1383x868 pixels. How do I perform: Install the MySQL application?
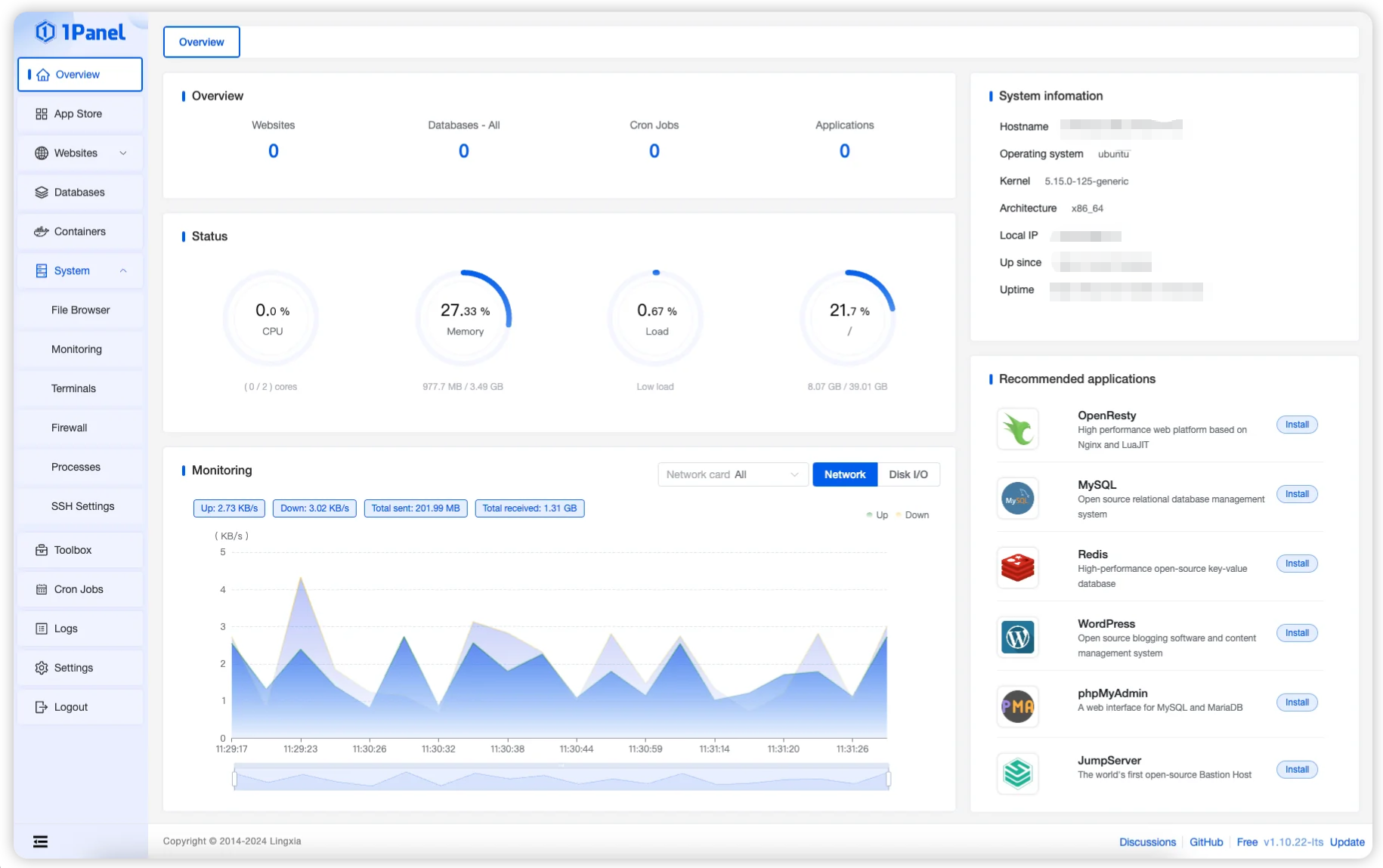1296,494
